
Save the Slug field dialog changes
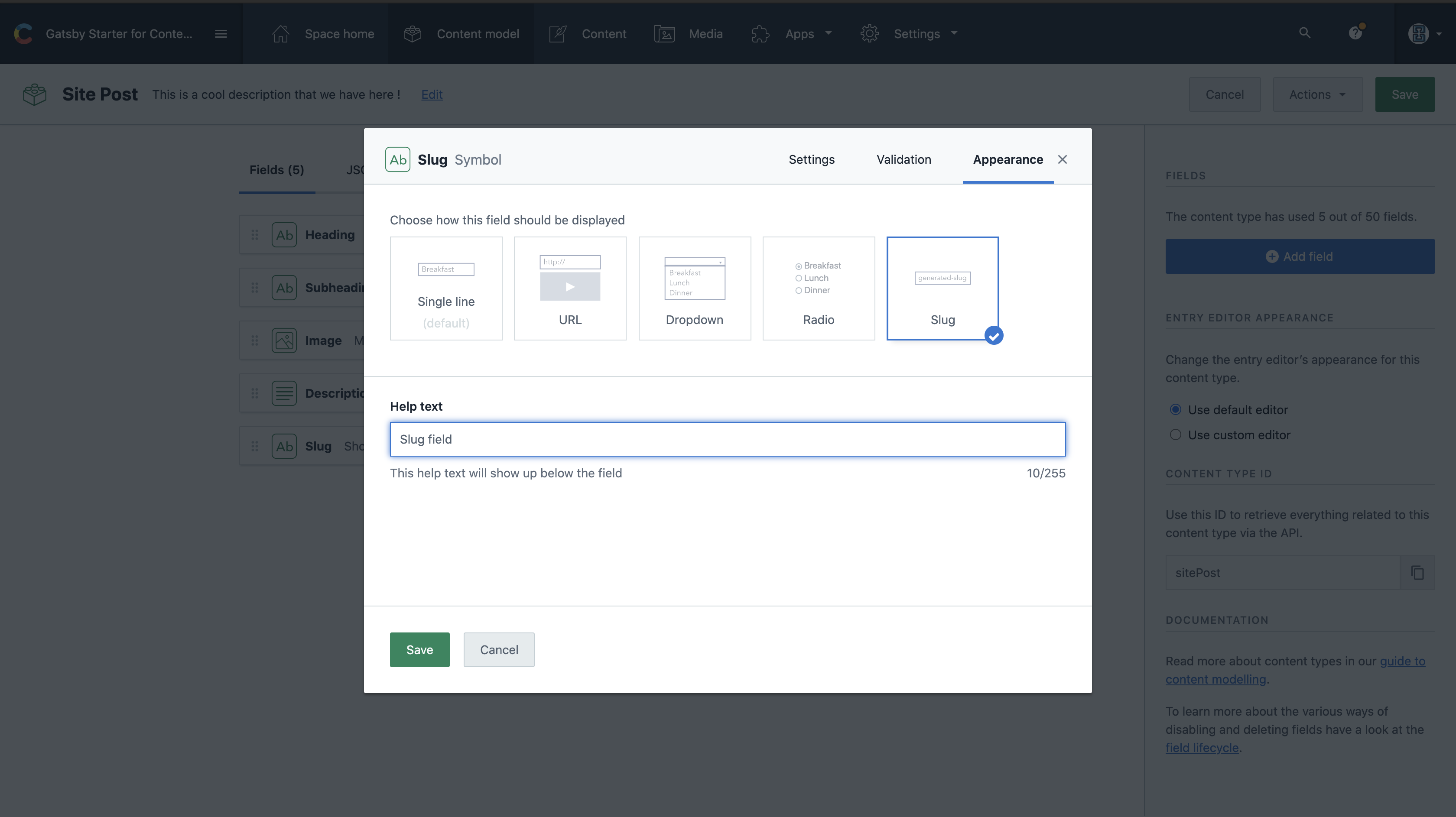coord(420,650)
